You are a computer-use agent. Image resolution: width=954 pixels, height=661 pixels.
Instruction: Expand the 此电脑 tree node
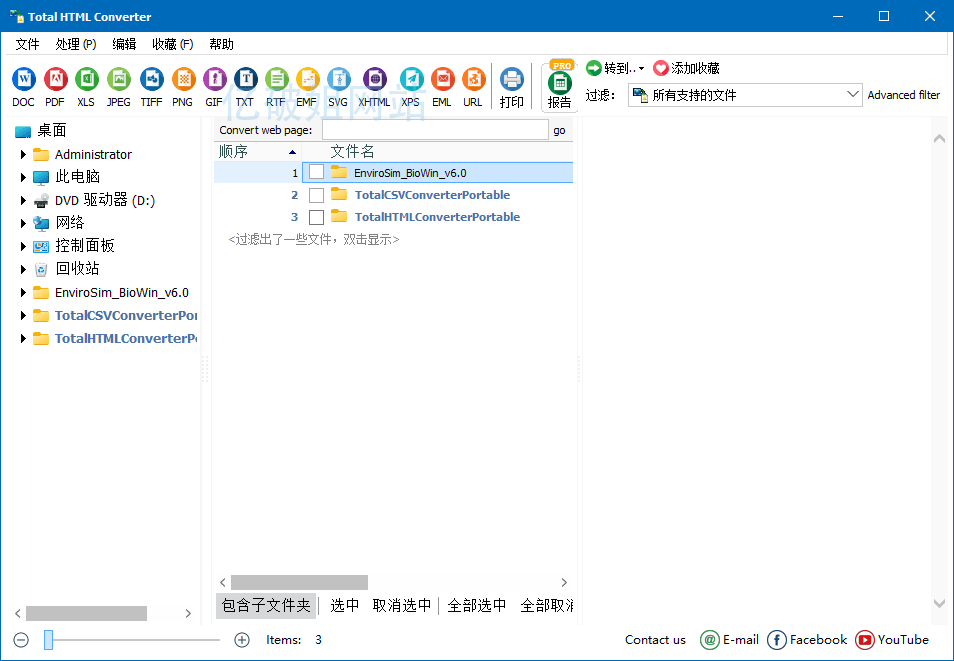coord(23,176)
